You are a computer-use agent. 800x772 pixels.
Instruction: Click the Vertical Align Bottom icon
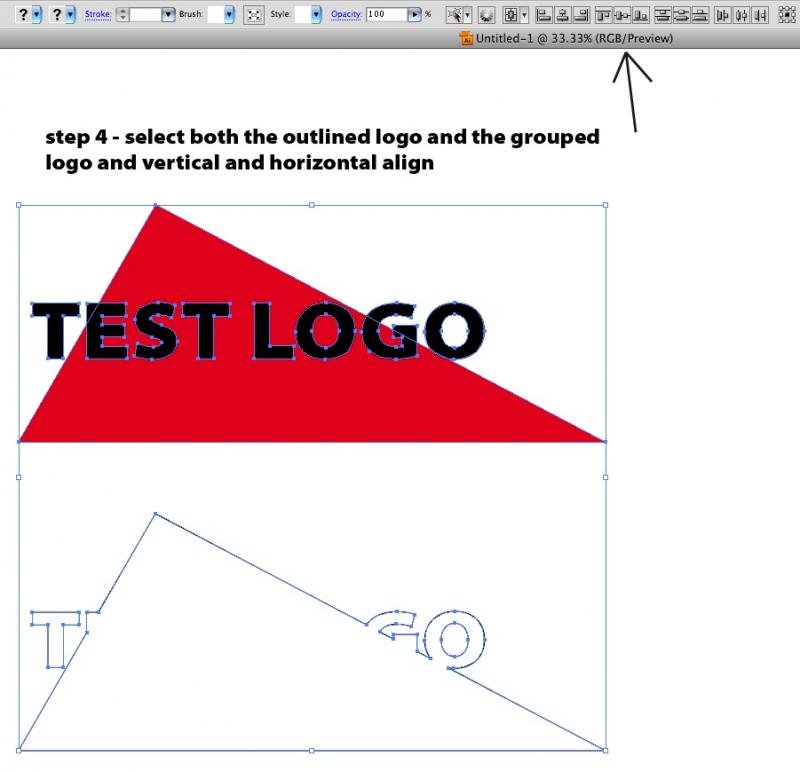tap(641, 15)
